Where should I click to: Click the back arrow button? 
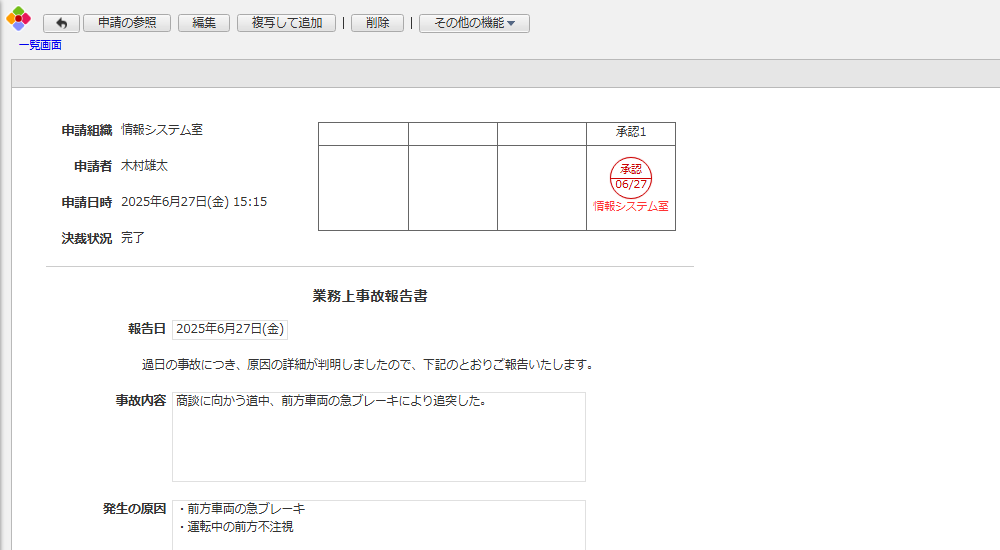pos(61,23)
